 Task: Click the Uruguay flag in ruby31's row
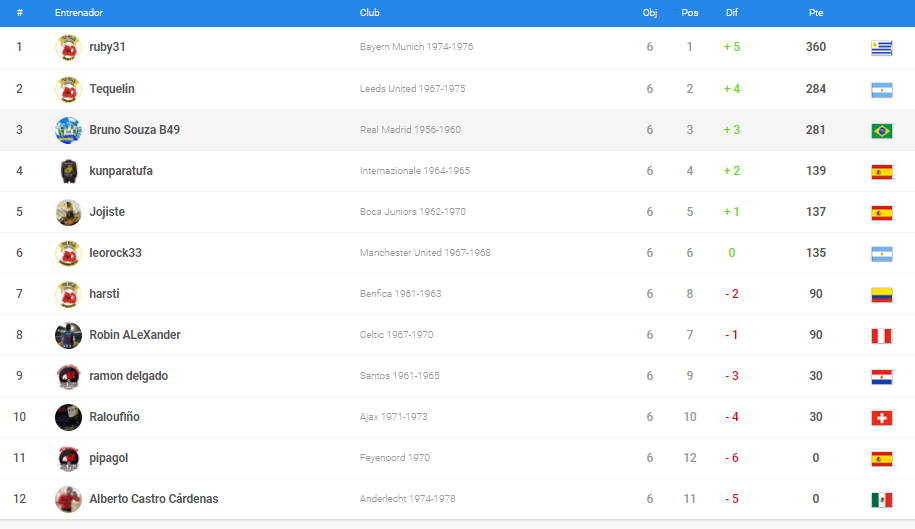point(881,48)
